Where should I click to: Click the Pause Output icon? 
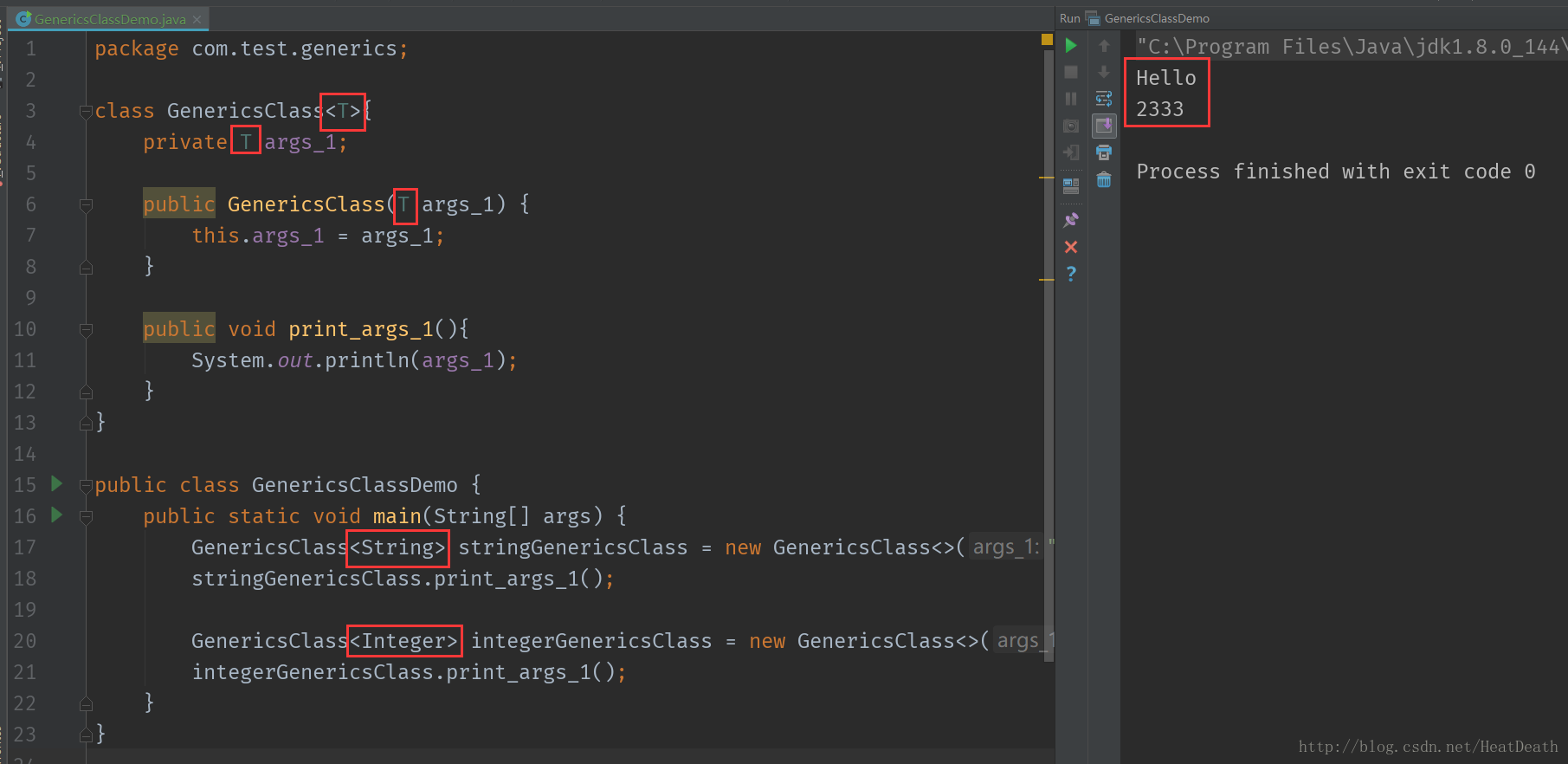coord(1071,99)
